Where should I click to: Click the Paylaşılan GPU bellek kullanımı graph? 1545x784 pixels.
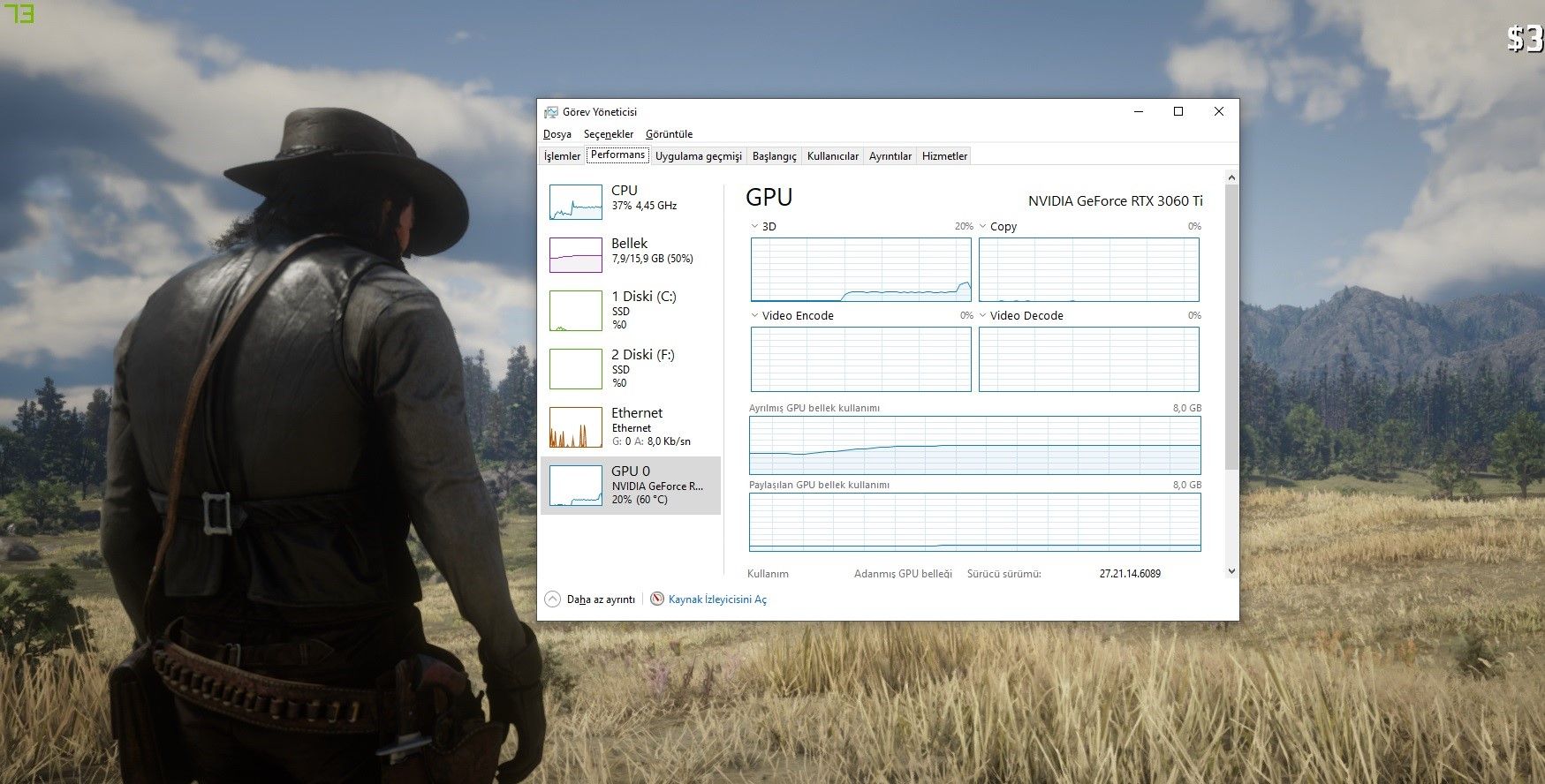tap(975, 522)
